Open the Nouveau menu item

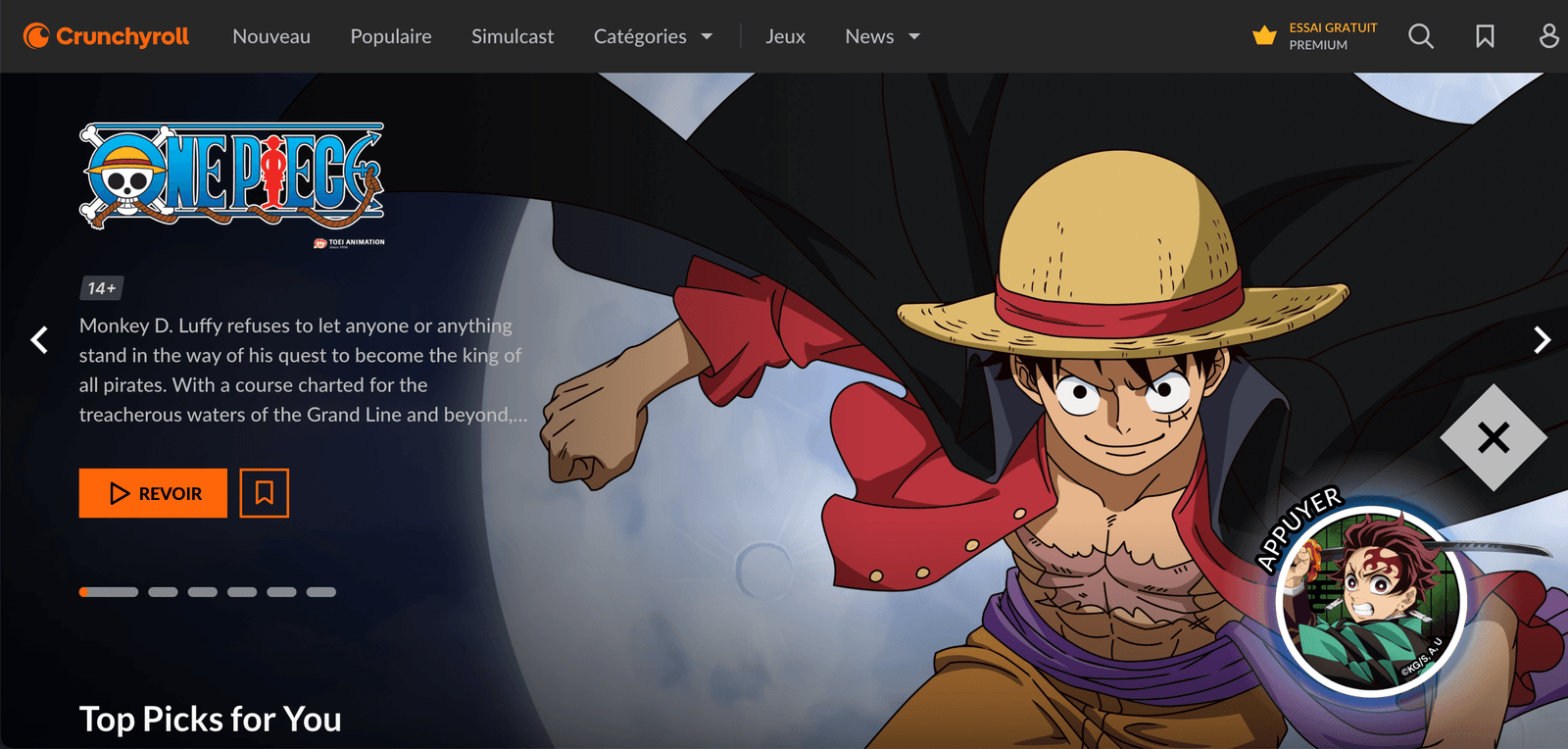point(271,36)
